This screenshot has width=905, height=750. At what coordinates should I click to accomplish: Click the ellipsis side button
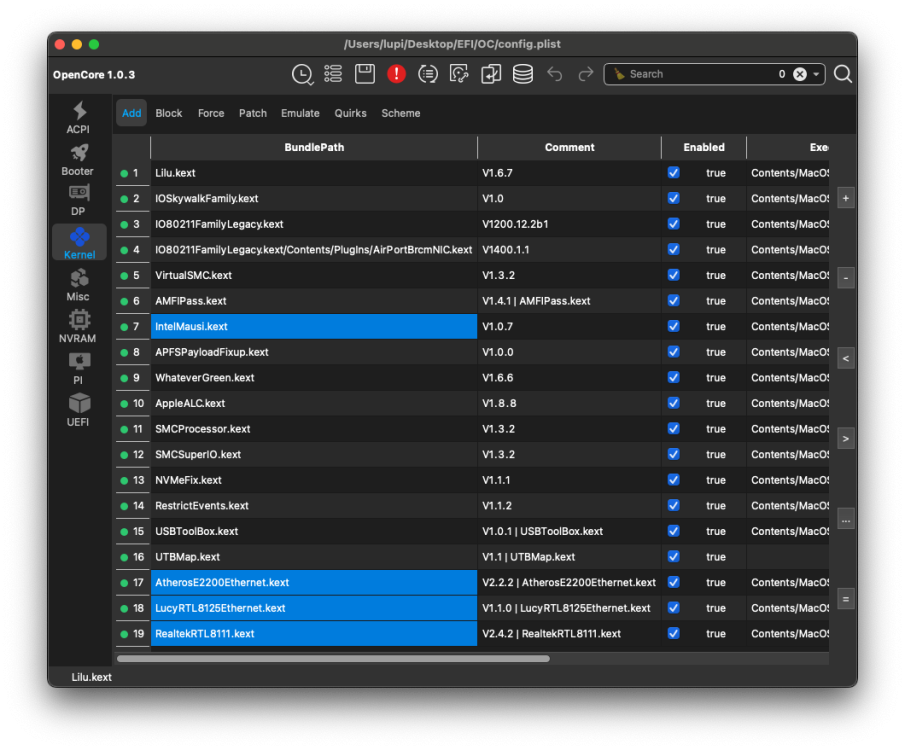[x=846, y=519]
